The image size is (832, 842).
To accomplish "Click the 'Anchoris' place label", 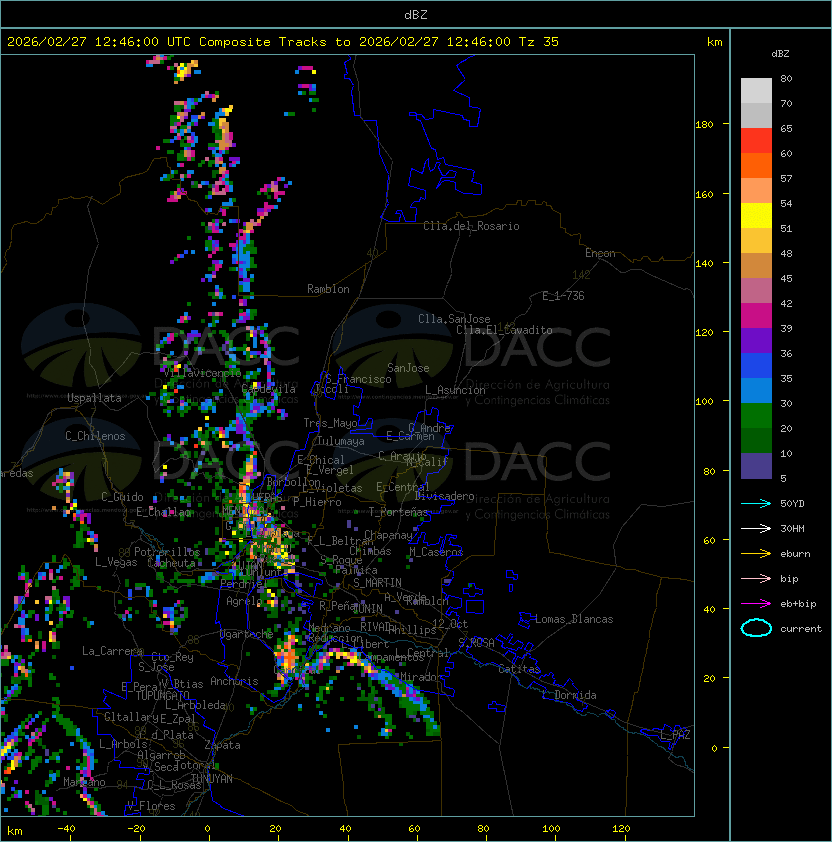I will pyautogui.click(x=234, y=681).
